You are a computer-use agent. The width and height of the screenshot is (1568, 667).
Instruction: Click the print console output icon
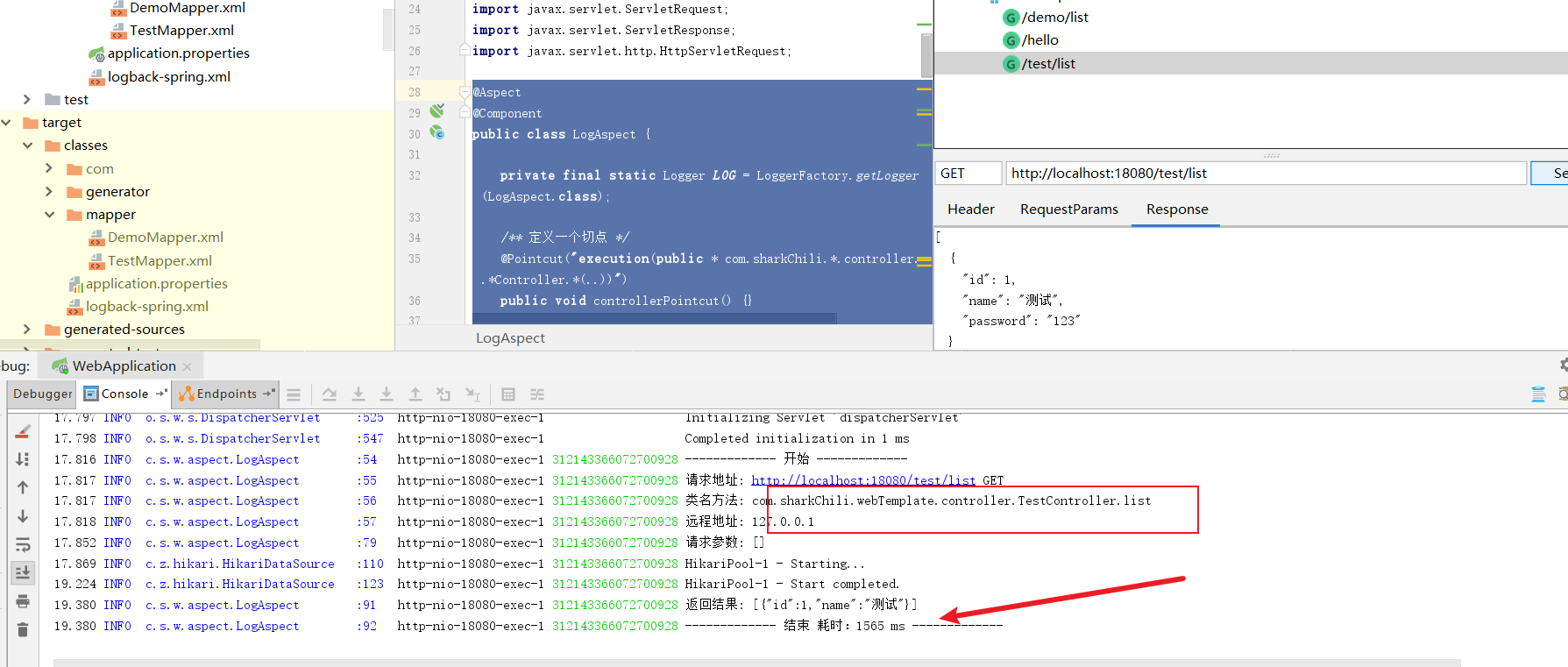[x=23, y=601]
